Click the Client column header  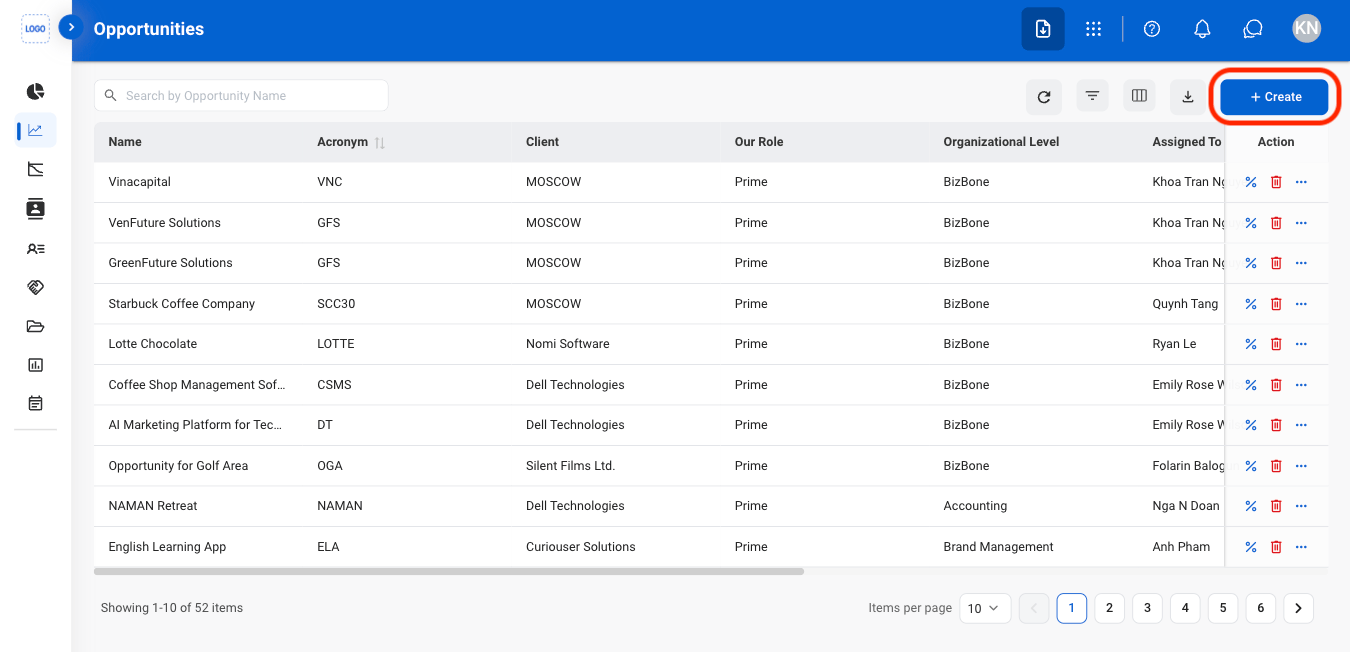[543, 142]
